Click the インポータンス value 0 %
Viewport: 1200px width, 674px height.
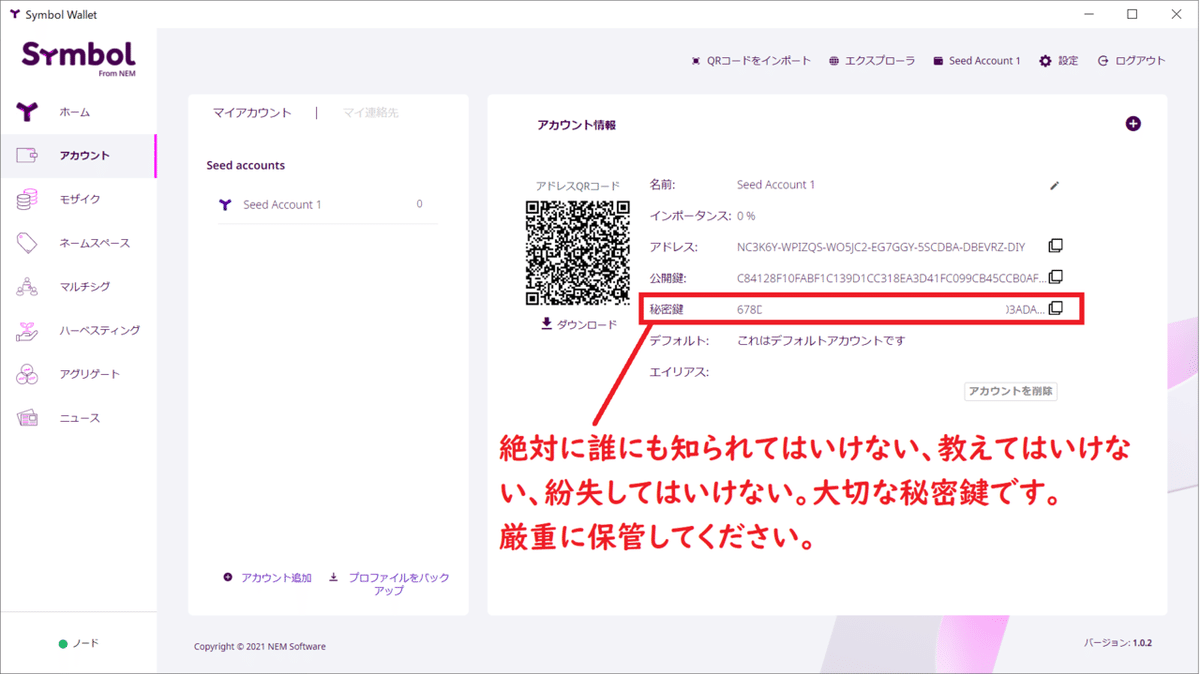coord(746,216)
